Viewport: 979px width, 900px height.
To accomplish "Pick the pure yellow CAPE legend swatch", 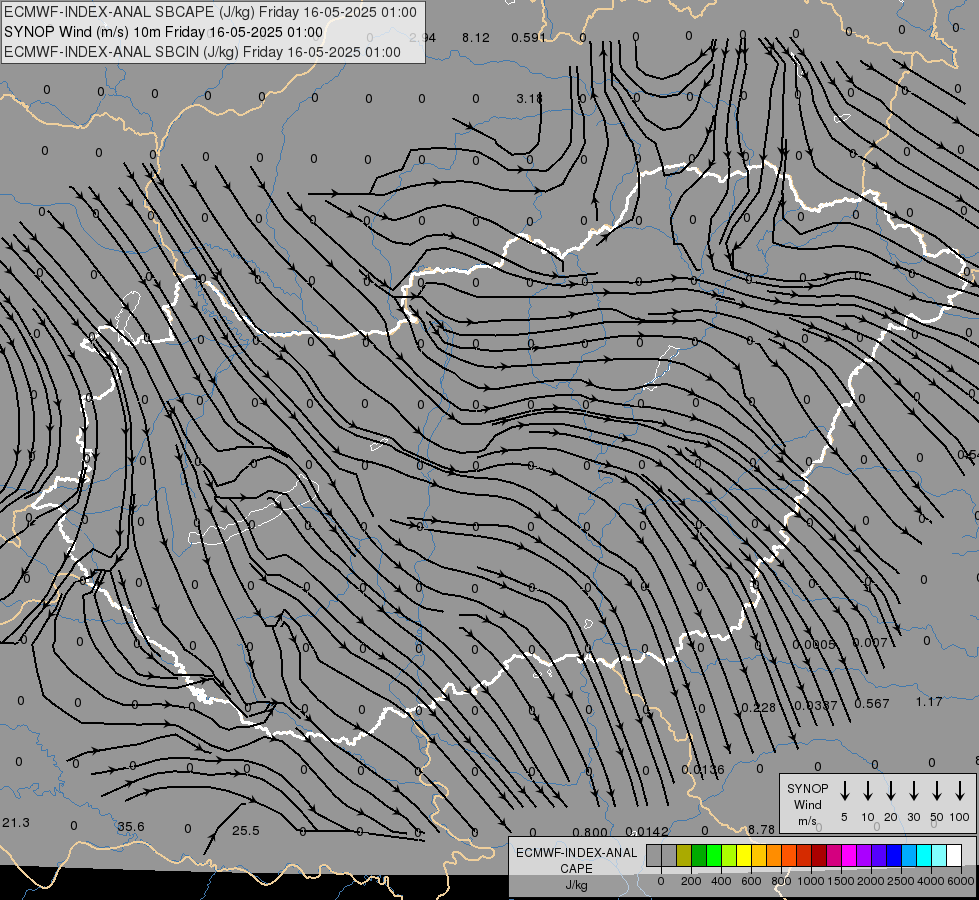I will click(x=744, y=856).
